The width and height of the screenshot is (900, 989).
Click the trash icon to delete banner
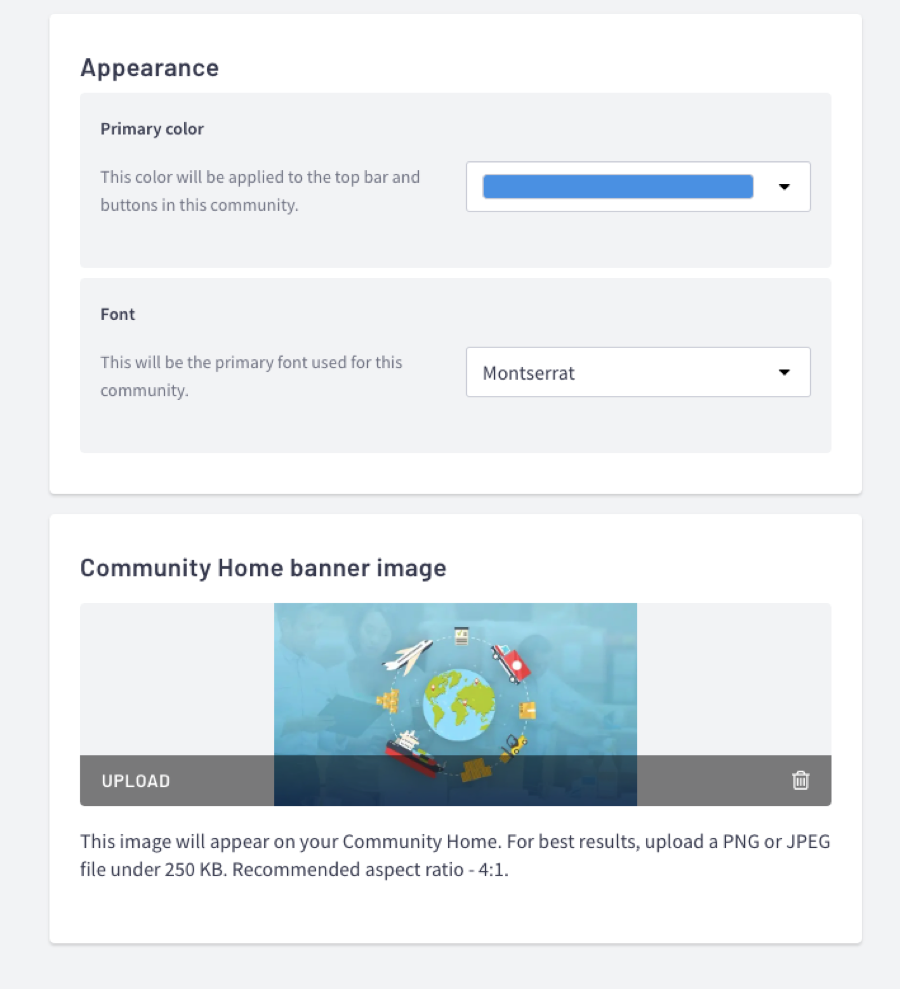(x=800, y=781)
